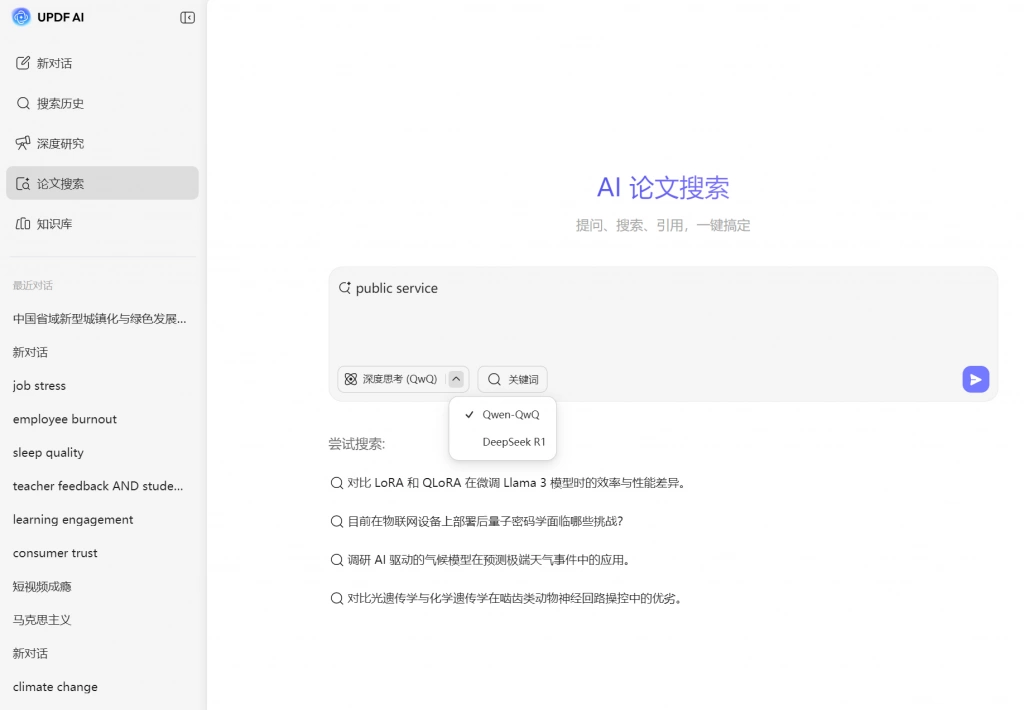Click search icon beside AI climate model suggestion
The height and width of the screenshot is (710, 1024).
(x=336, y=560)
